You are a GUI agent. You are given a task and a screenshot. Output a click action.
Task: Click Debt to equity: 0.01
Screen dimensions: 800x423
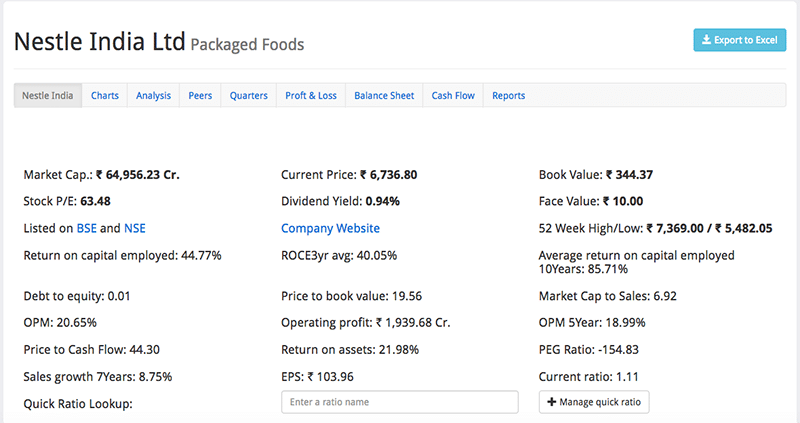point(77,296)
